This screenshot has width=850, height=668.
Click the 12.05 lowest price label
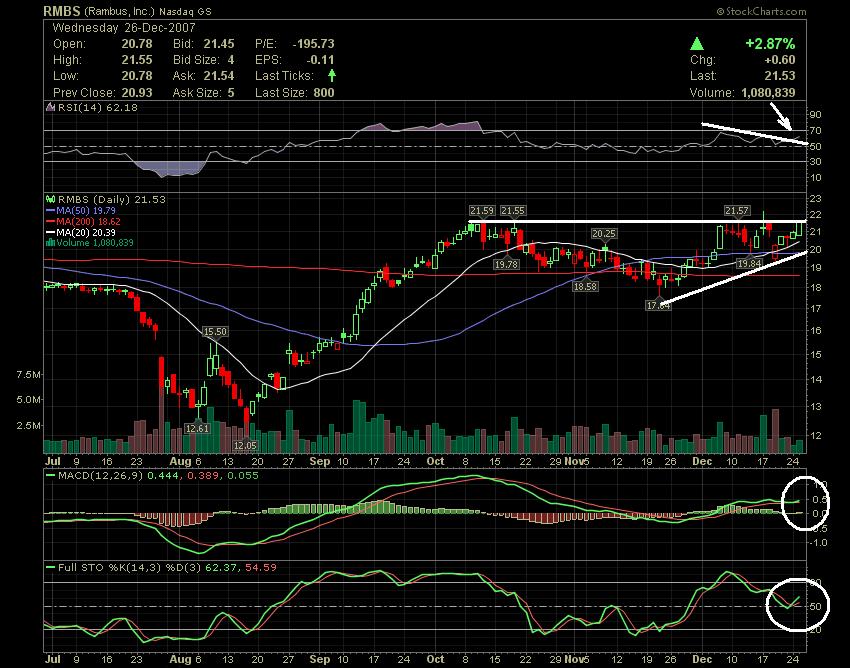(x=245, y=445)
